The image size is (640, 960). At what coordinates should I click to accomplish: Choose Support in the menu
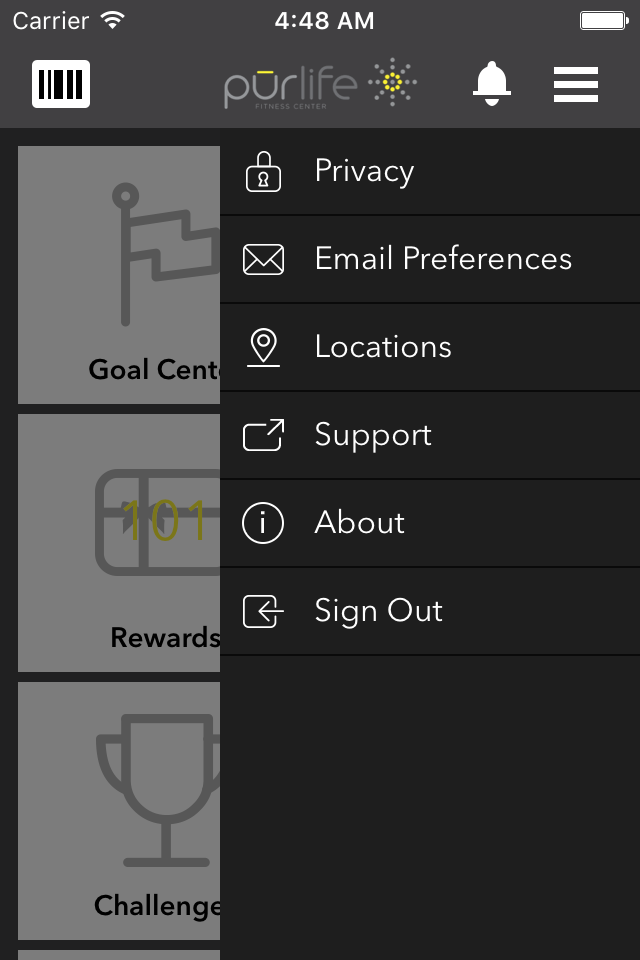430,435
